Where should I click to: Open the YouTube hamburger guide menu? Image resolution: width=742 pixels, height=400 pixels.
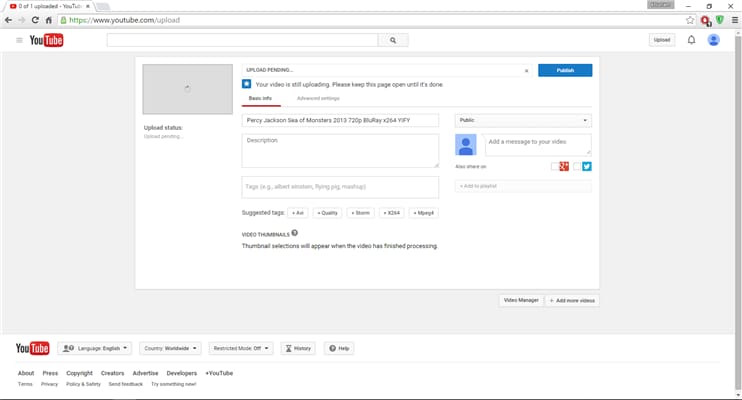click(19, 40)
